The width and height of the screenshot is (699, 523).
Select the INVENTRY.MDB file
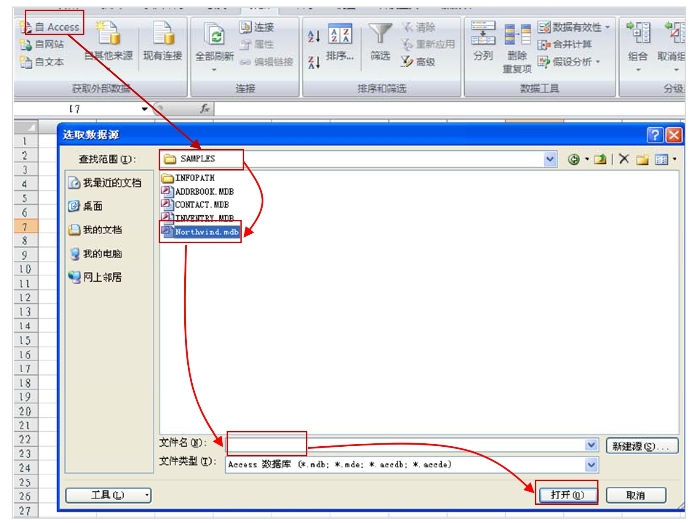tap(197, 218)
